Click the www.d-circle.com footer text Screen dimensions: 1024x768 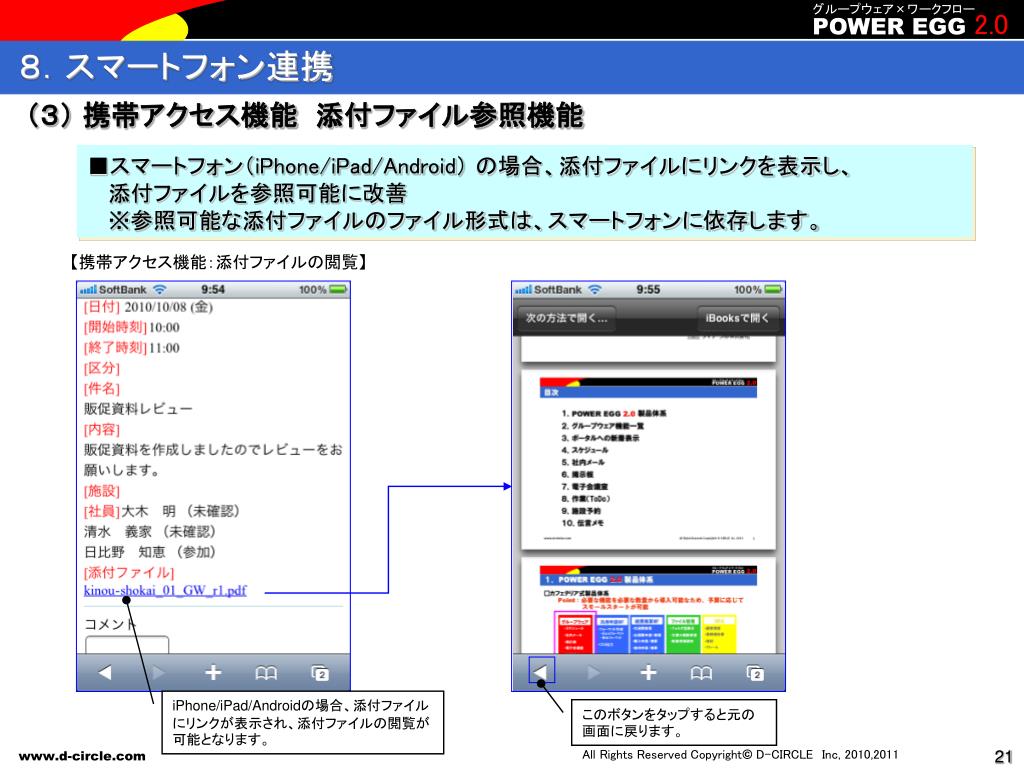(82, 756)
